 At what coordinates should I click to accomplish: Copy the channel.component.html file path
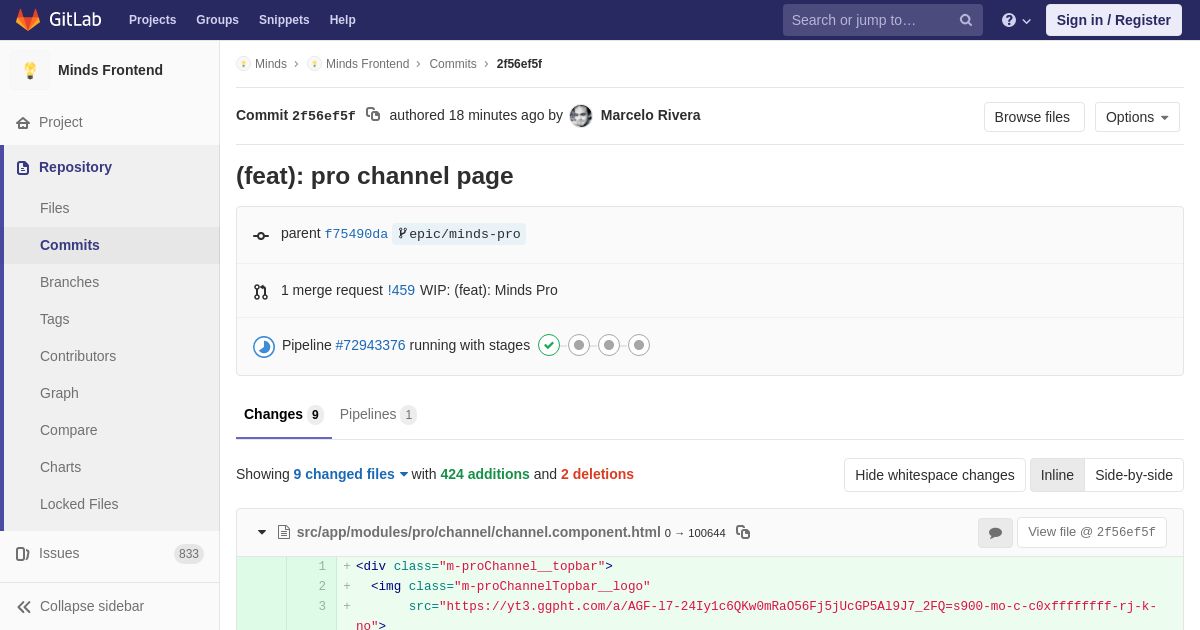tap(743, 532)
